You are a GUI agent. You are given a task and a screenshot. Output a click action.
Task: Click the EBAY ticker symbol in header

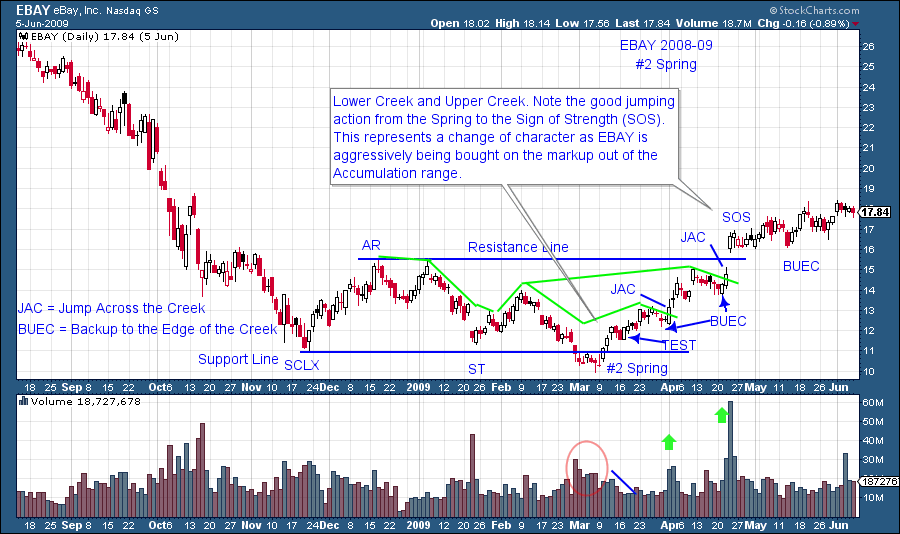point(33,10)
